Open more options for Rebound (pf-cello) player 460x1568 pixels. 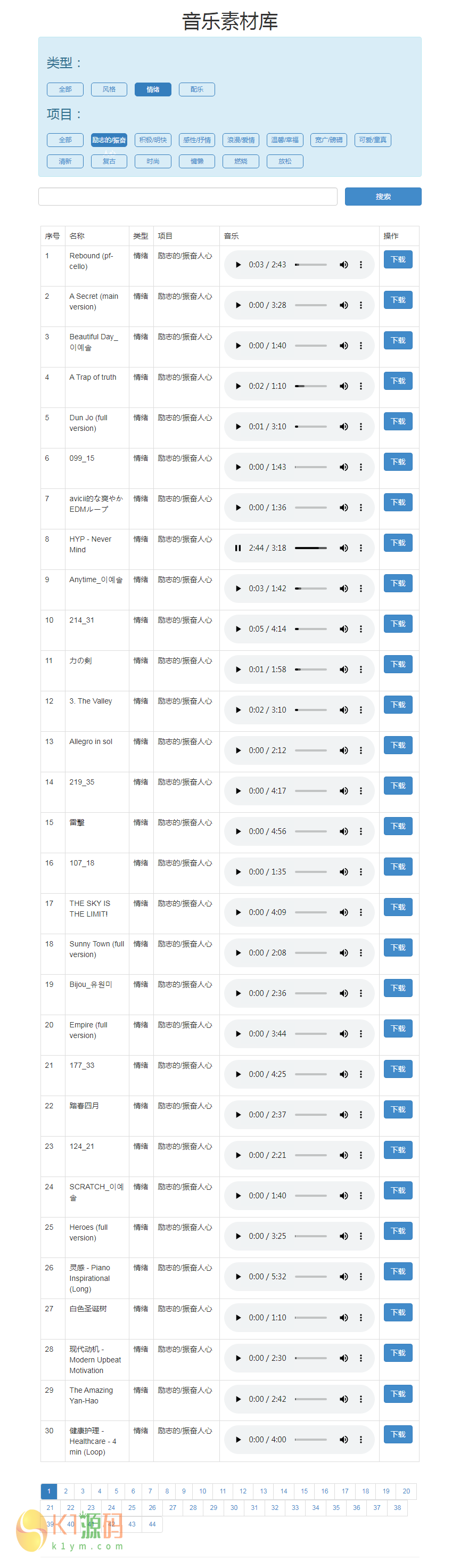[361, 265]
